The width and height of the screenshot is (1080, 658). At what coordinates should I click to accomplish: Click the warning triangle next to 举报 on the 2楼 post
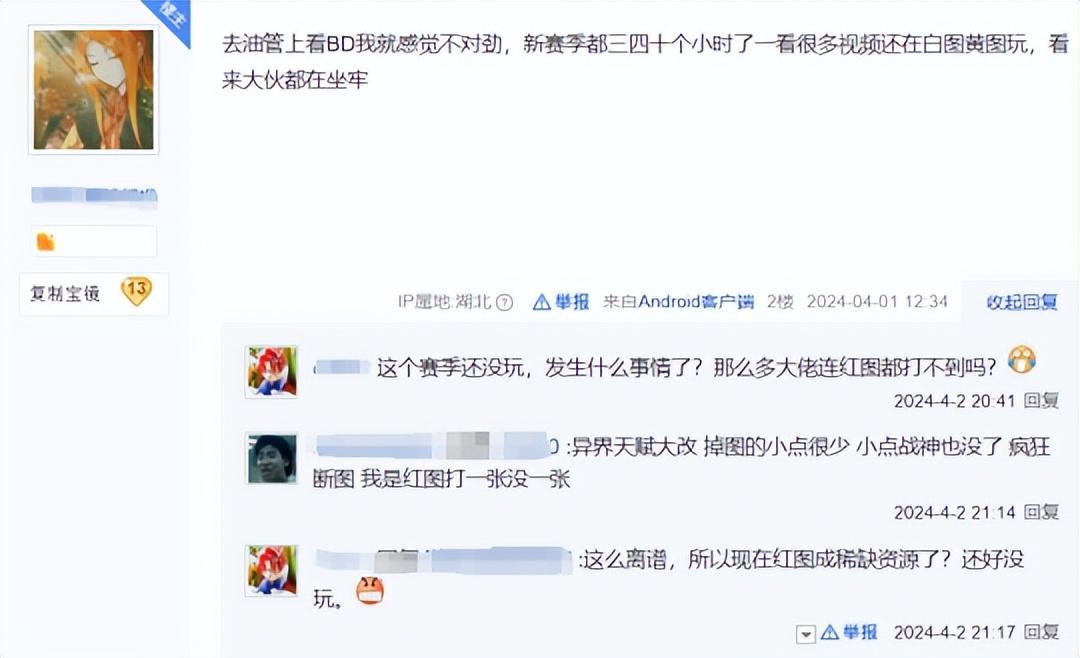pyautogui.click(x=542, y=301)
